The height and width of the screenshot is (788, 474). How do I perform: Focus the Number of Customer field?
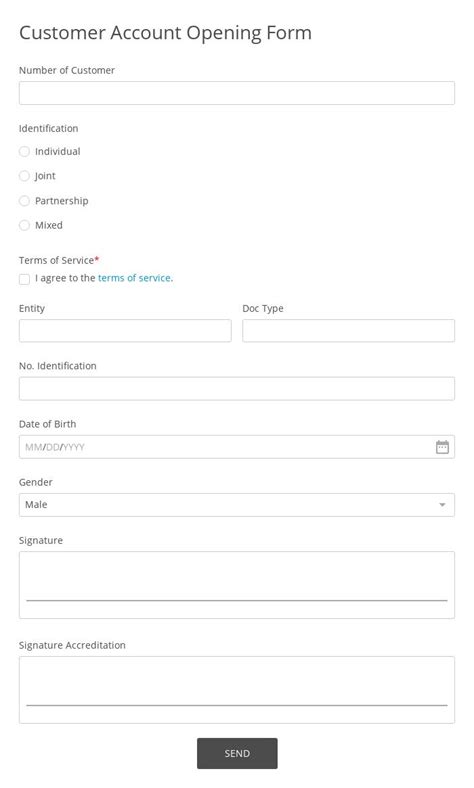[x=237, y=93]
